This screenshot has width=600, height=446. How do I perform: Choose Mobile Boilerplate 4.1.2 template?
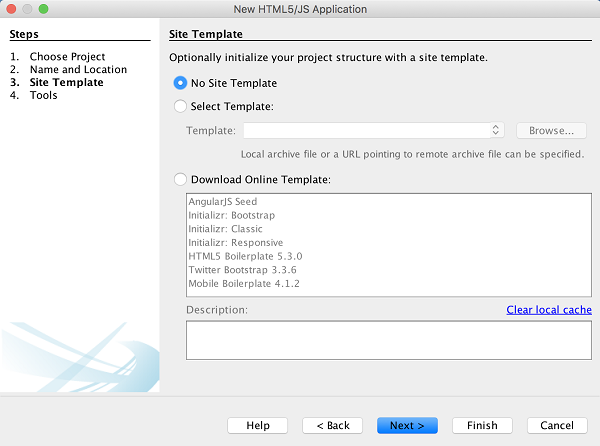click(244, 284)
